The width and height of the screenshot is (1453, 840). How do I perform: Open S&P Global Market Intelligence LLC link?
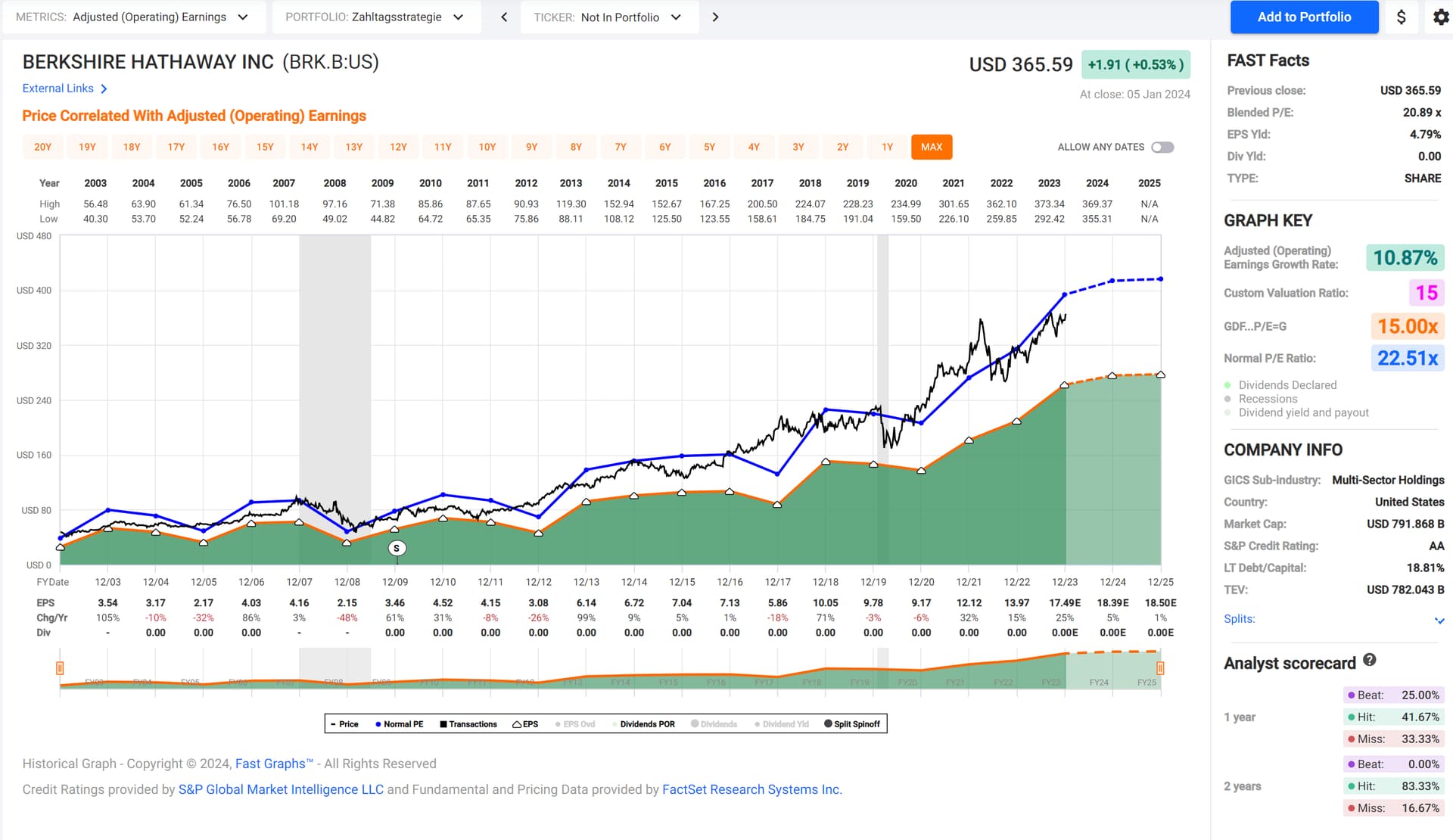(281, 789)
